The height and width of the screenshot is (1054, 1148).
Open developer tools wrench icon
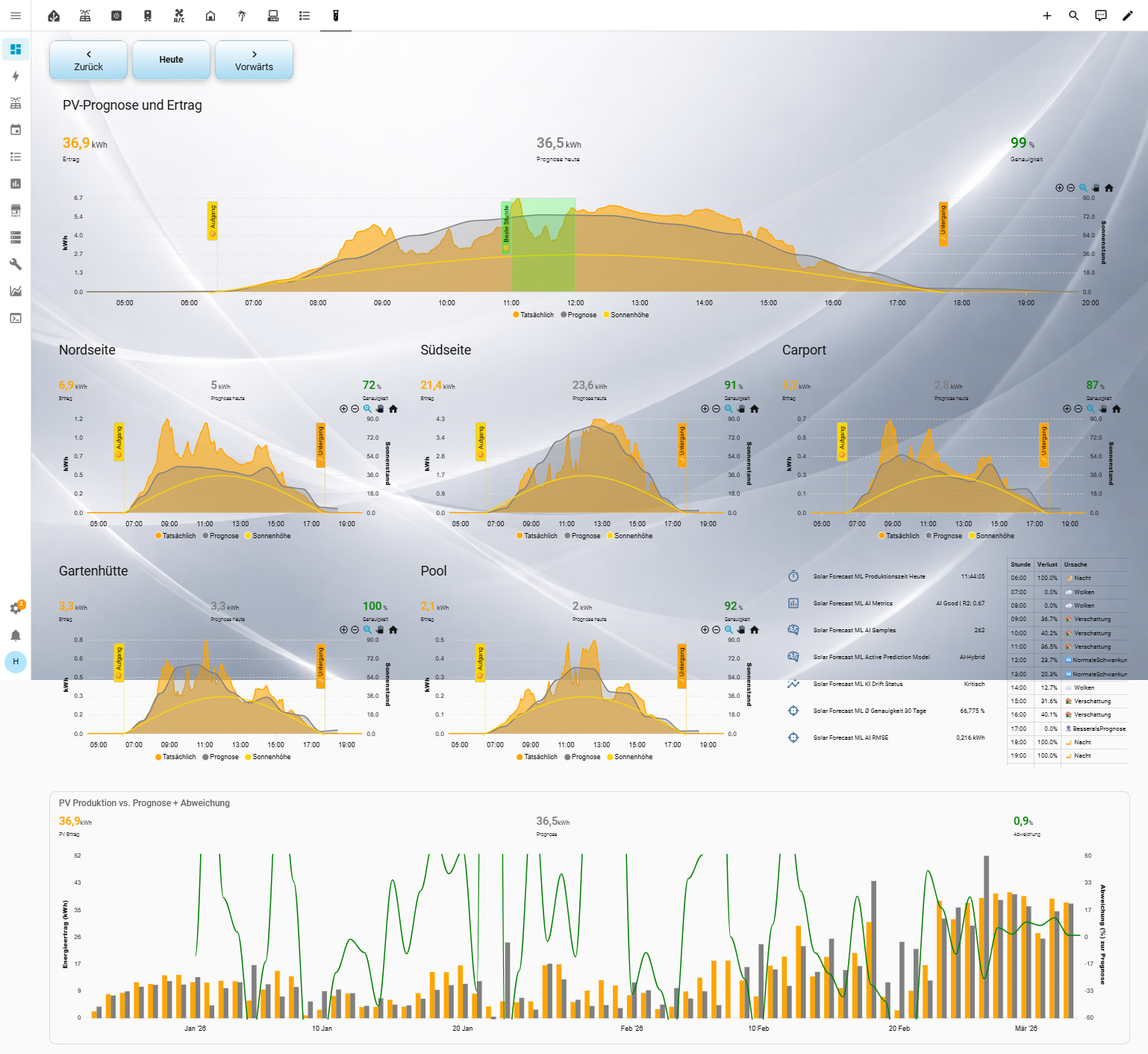point(16,264)
